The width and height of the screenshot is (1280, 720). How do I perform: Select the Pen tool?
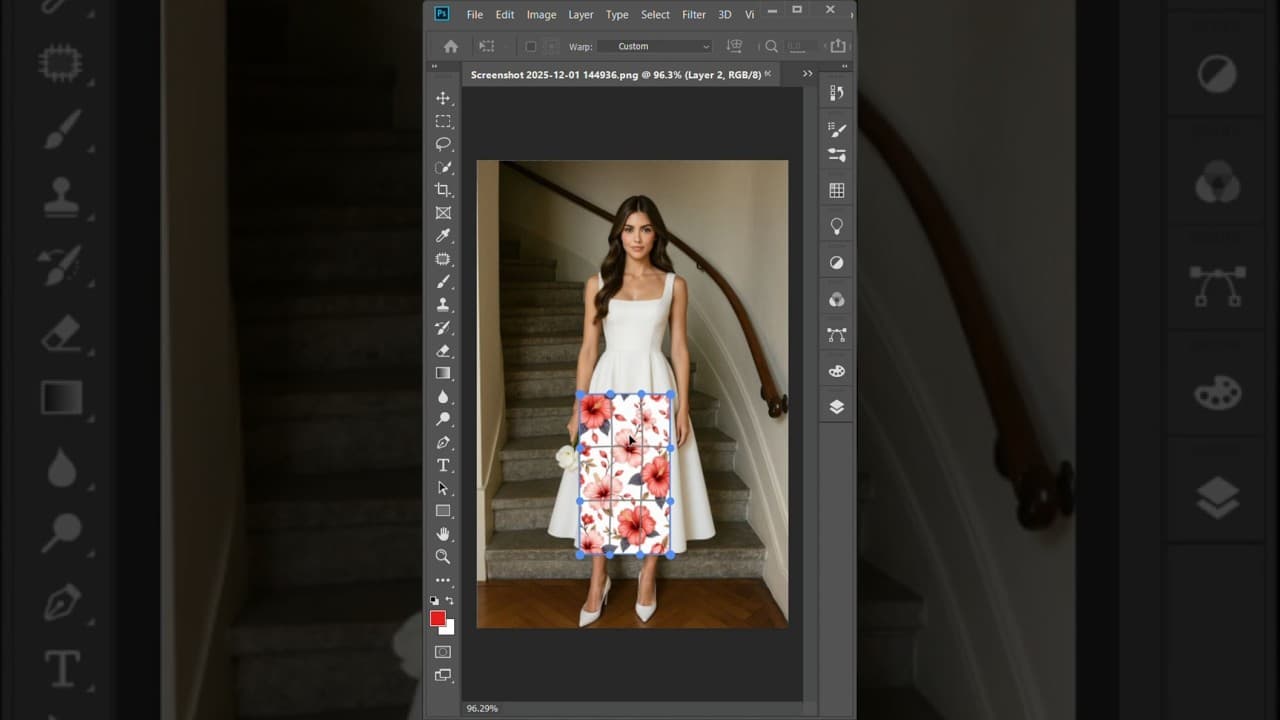point(443,442)
